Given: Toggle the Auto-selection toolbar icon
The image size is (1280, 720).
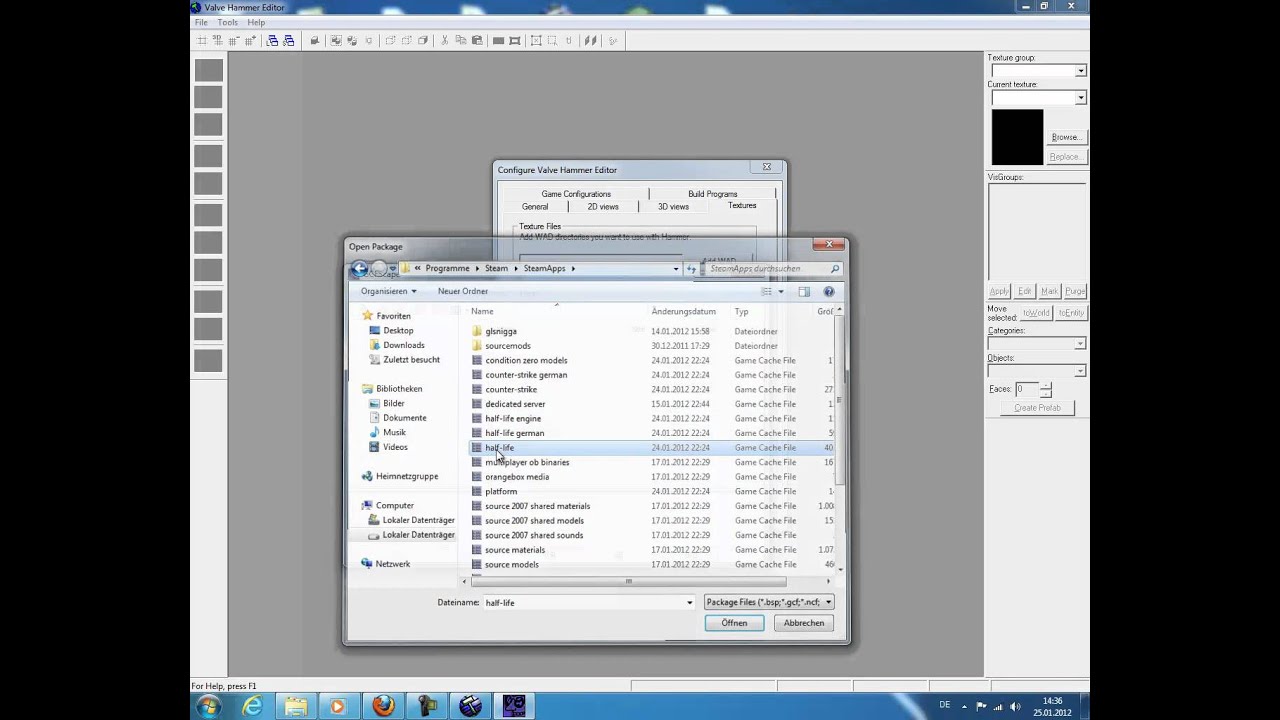Looking at the screenshot, I should [552, 41].
